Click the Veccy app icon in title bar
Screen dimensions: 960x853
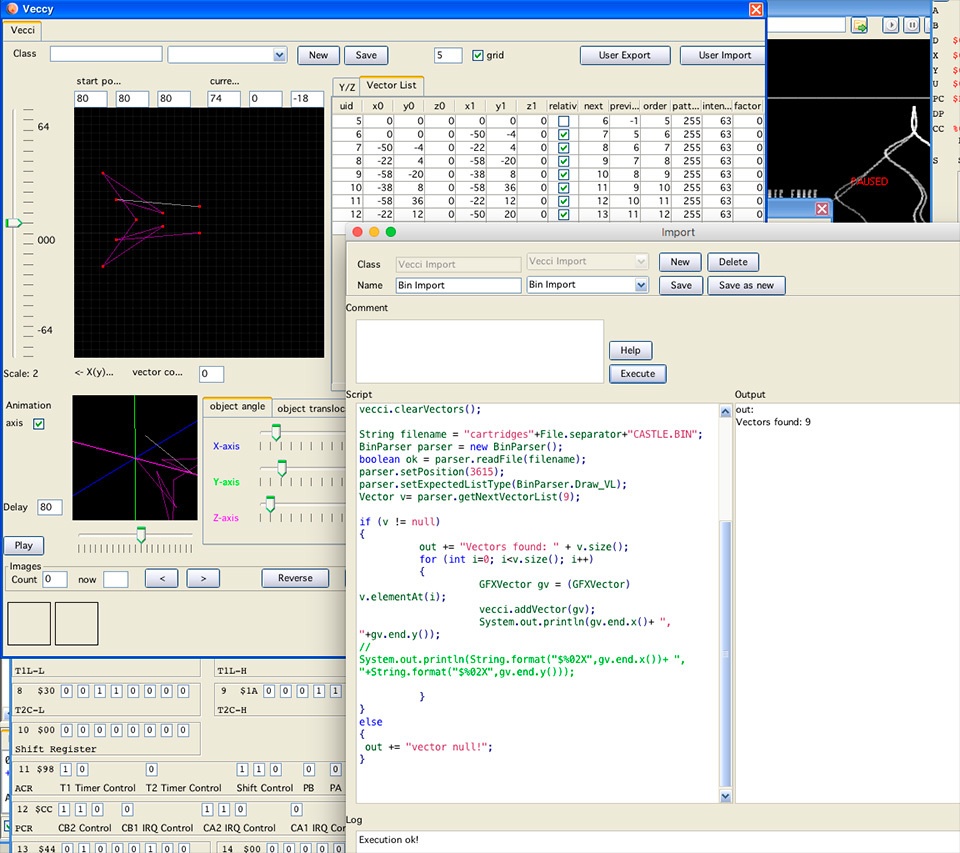(10, 8)
